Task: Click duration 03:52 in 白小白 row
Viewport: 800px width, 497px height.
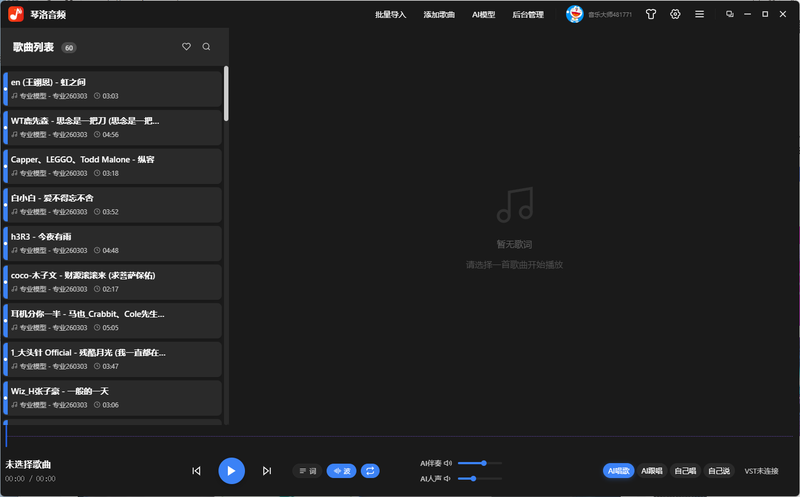Action: (110, 212)
